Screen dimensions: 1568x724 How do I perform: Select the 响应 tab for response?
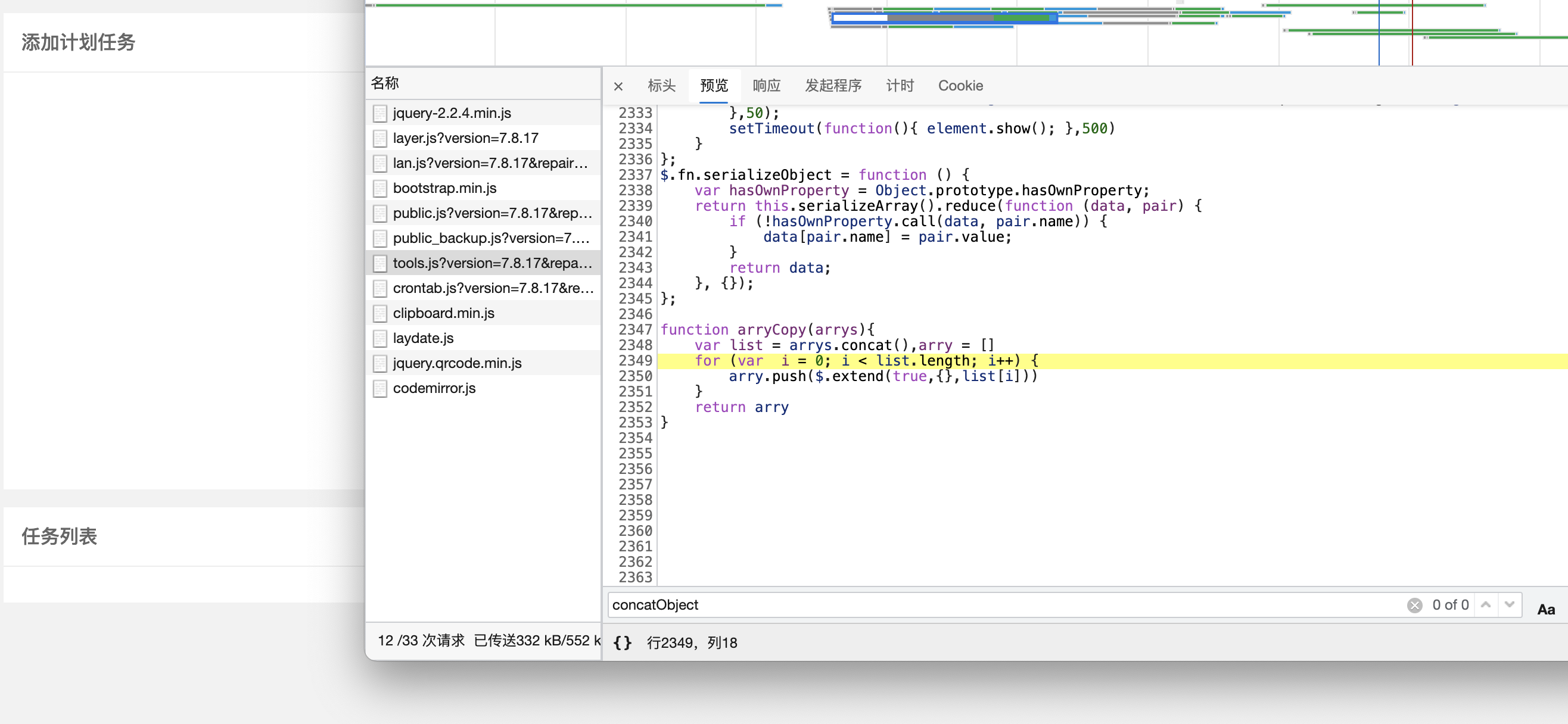point(766,85)
